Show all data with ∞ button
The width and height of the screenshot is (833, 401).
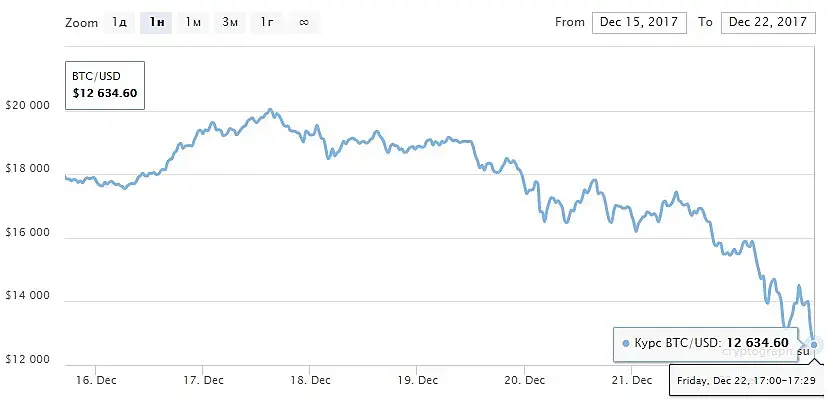[303, 22]
